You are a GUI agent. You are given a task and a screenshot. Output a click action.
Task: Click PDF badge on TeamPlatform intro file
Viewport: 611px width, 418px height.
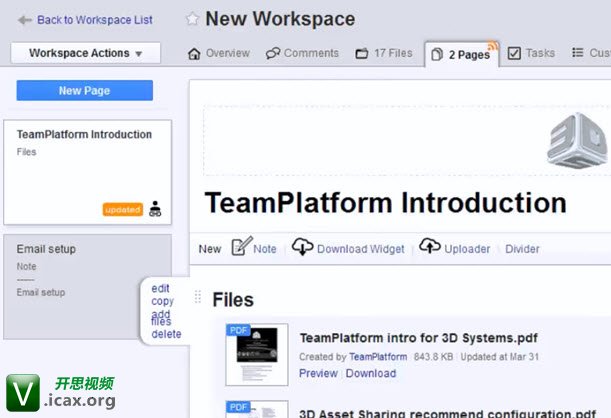(x=238, y=330)
